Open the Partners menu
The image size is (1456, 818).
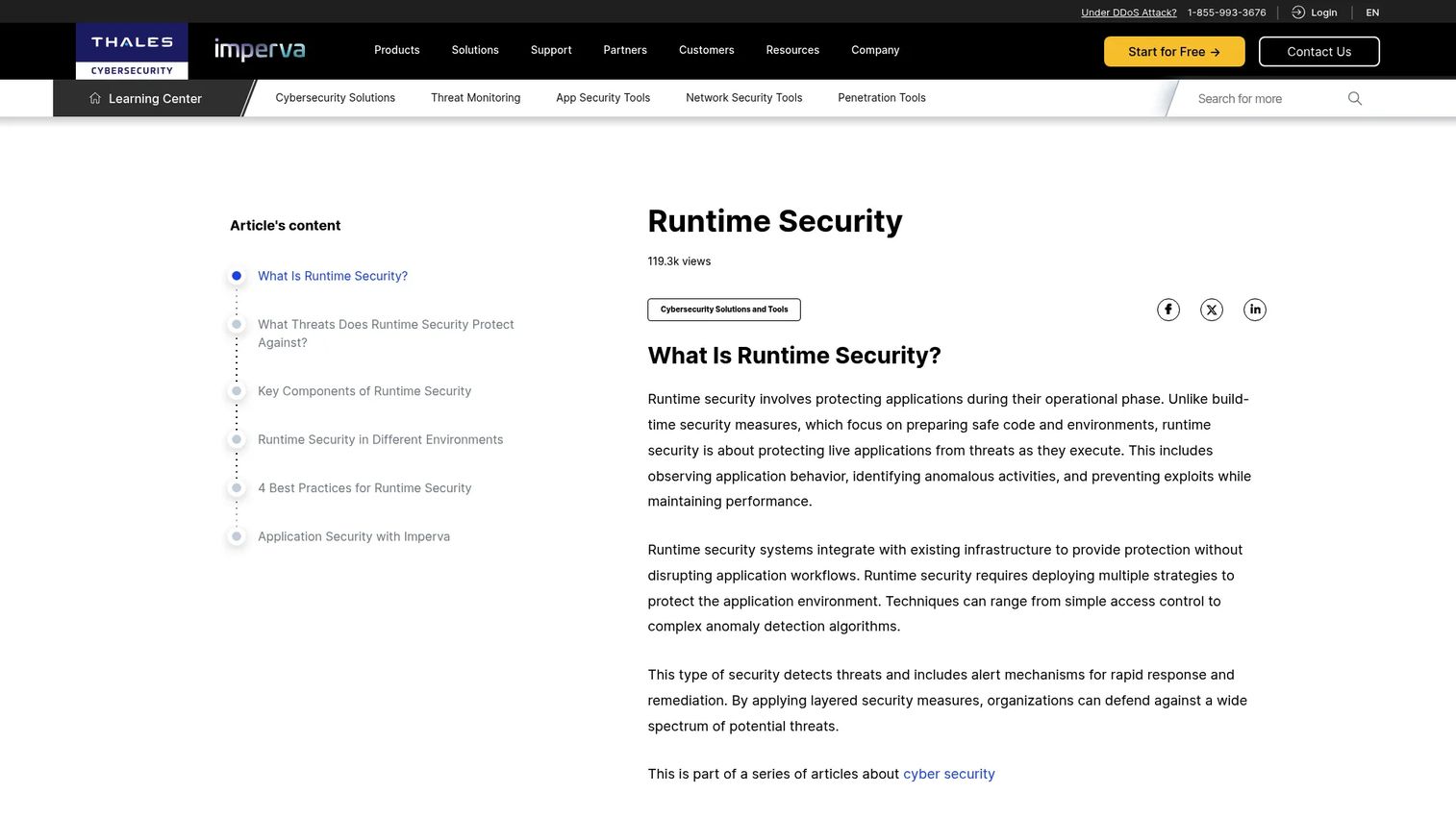(x=625, y=50)
